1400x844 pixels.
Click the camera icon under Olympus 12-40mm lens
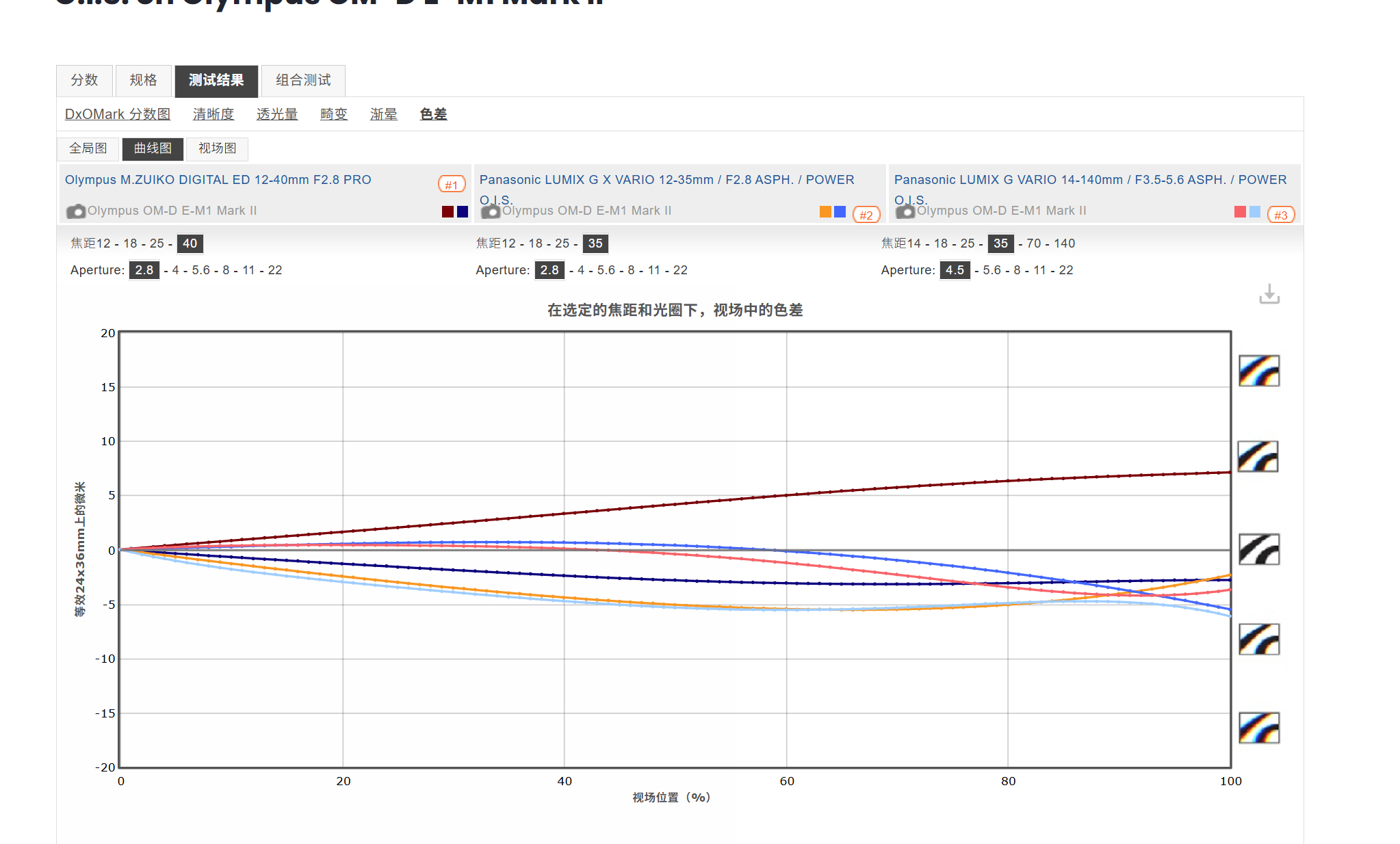[x=76, y=211]
